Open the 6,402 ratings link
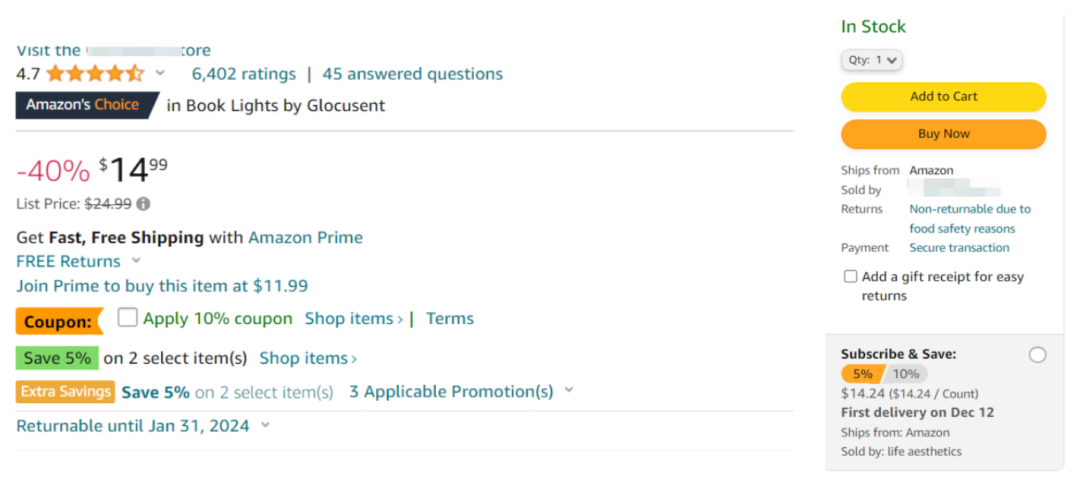Image resolution: width=1080 pixels, height=479 pixels. click(x=244, y=74)
